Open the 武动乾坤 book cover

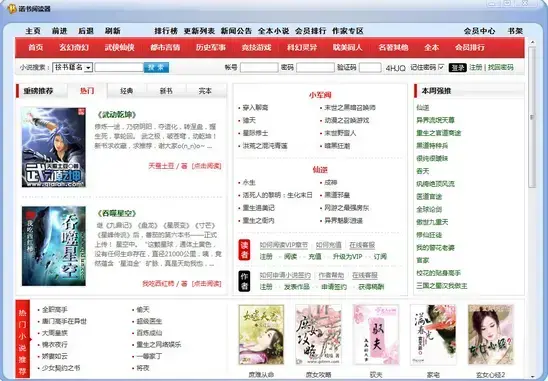(x=54, y=147)
